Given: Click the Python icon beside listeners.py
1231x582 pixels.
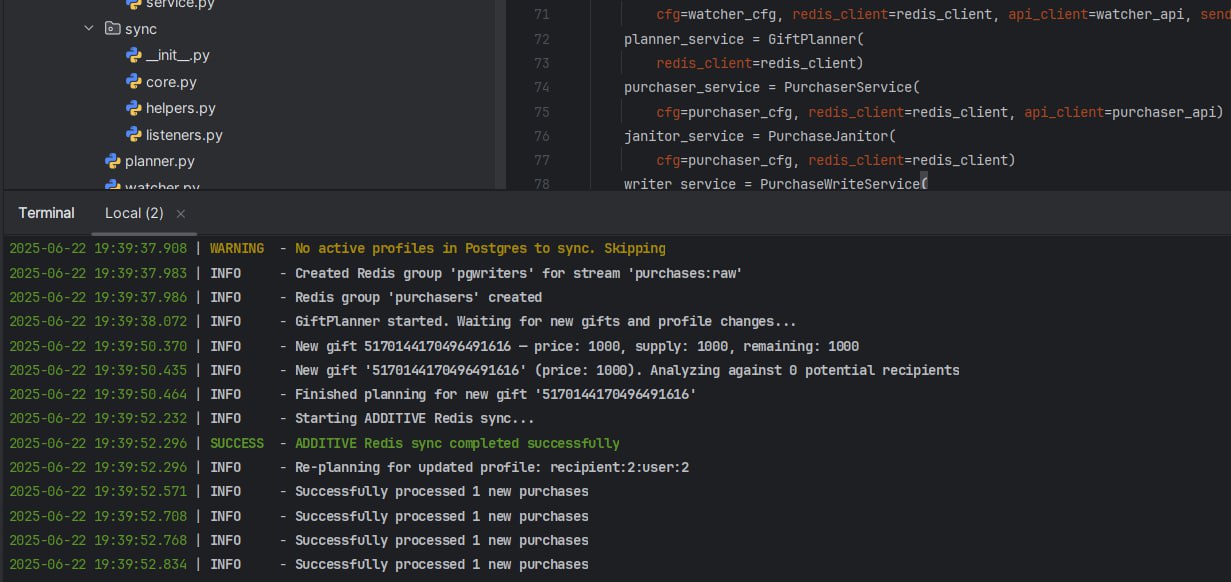Looking at the screenshot, I should point(133,134).
